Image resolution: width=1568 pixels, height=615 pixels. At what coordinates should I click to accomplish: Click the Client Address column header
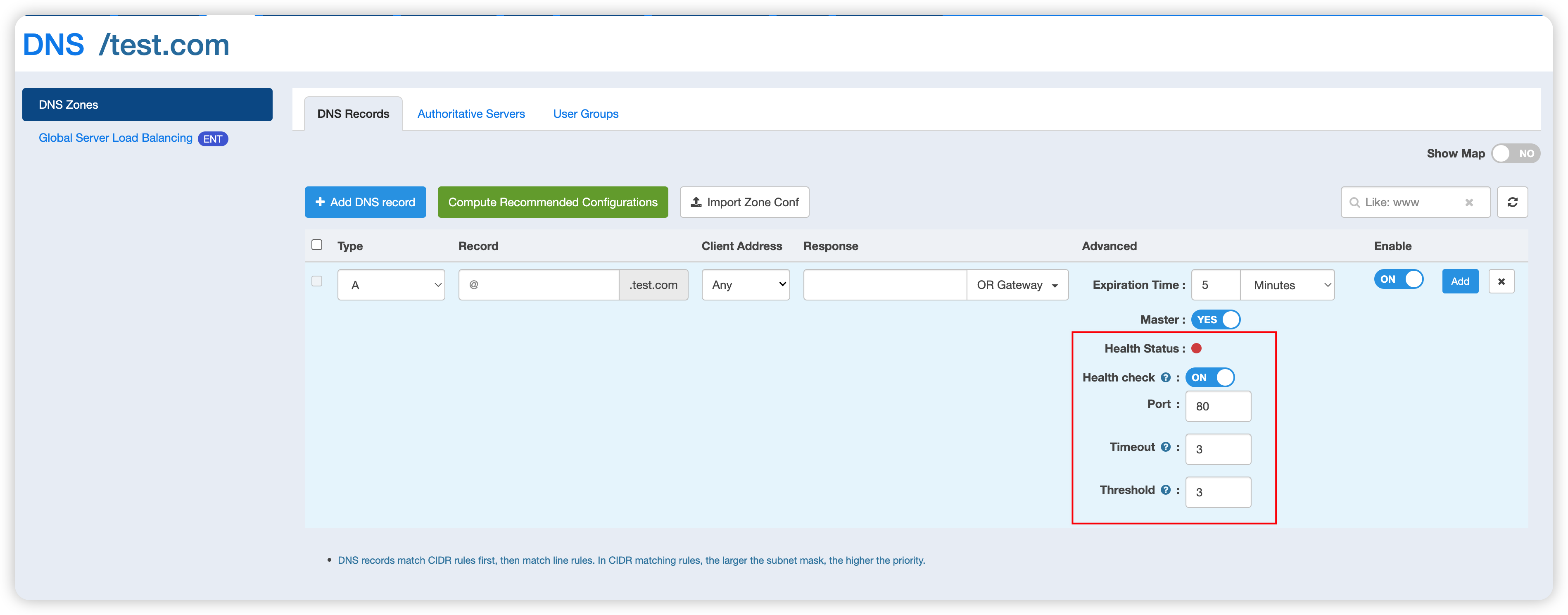click(741, 246)
